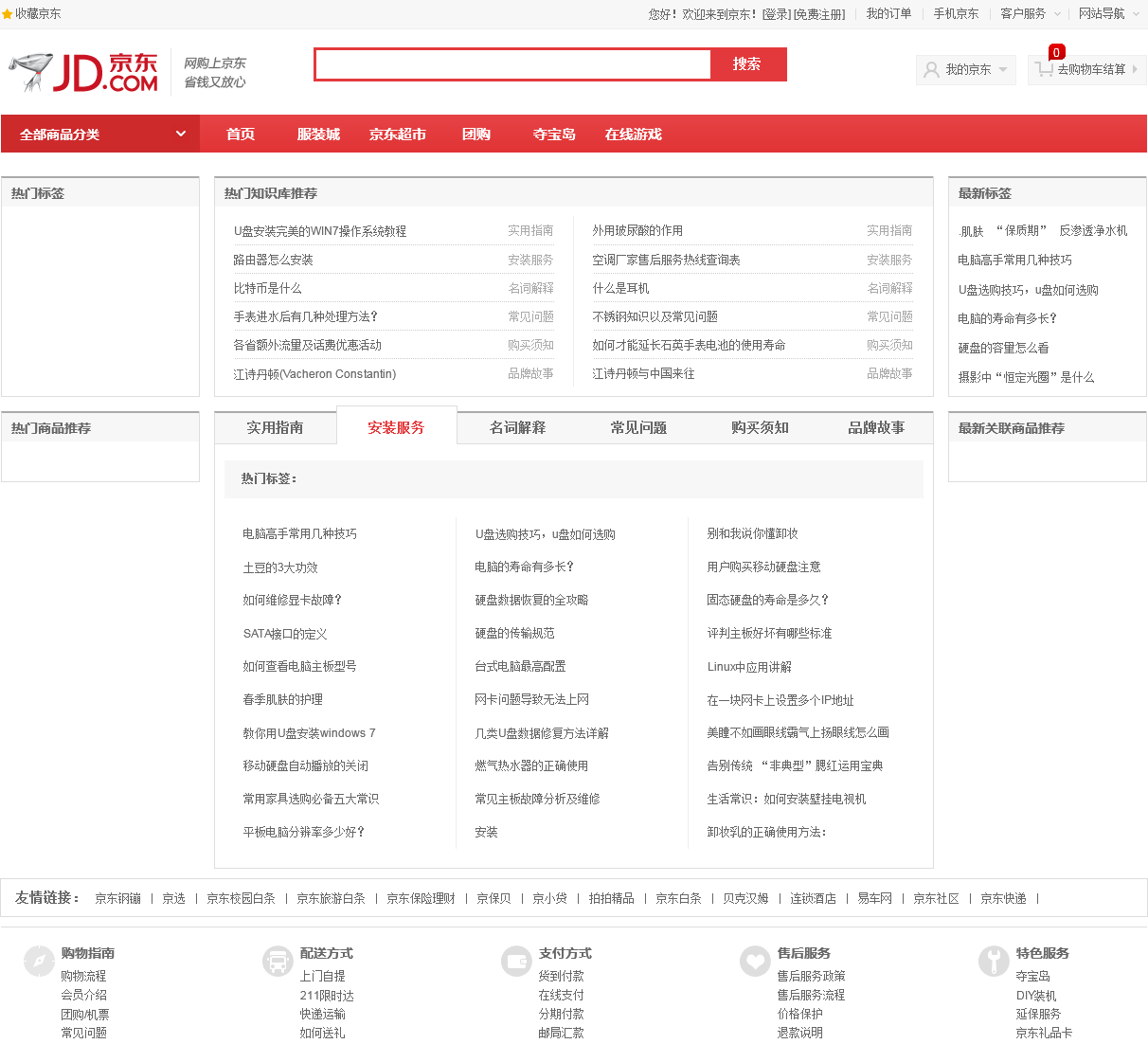Open article 路由器怎么安装
The image size is (1148, 1044).
pos(274,260)
